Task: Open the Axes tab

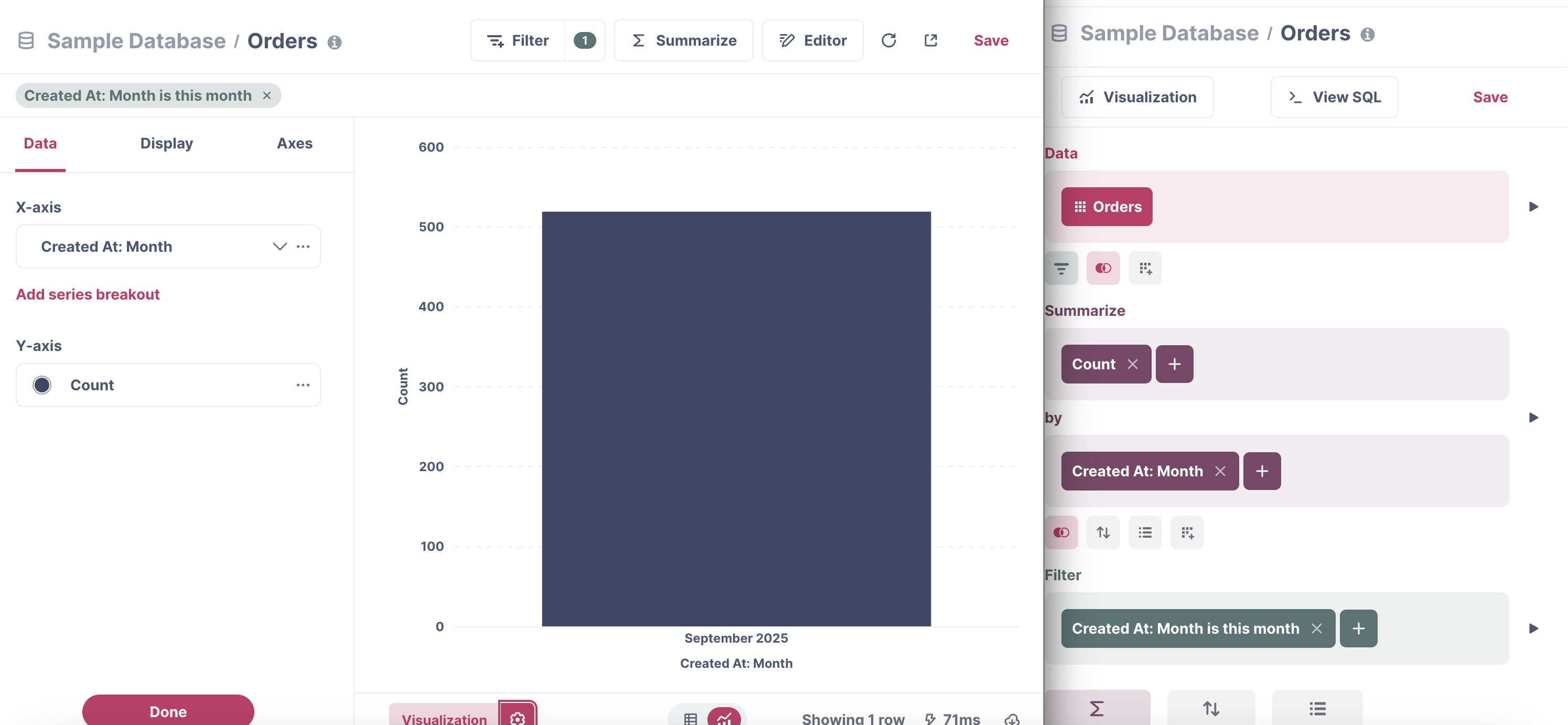Action: point(294,144)
